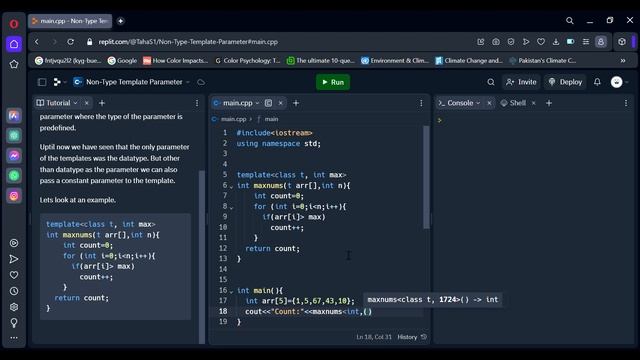640x360 pixels.
Task: Click the green Run button
Action: point(333,82)
